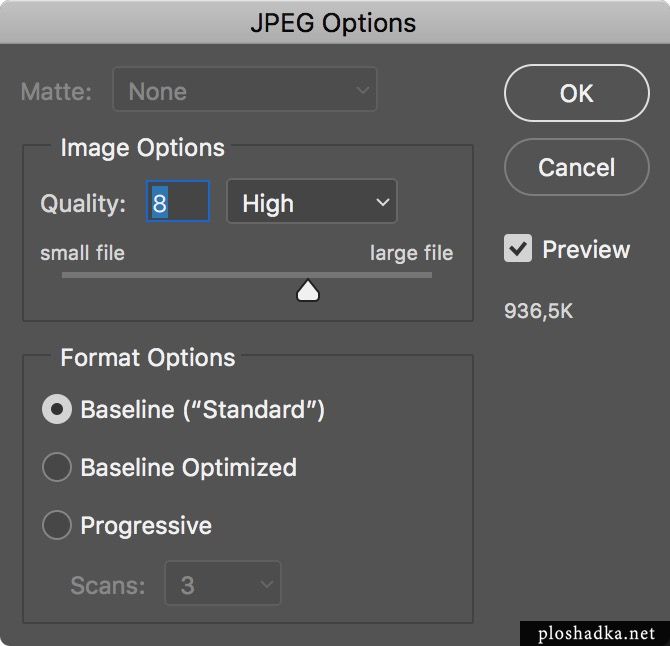The width and height of the screenshot is (670, 646).
Task: Expand the Scans dropdown showing 3
Action: 223,584
